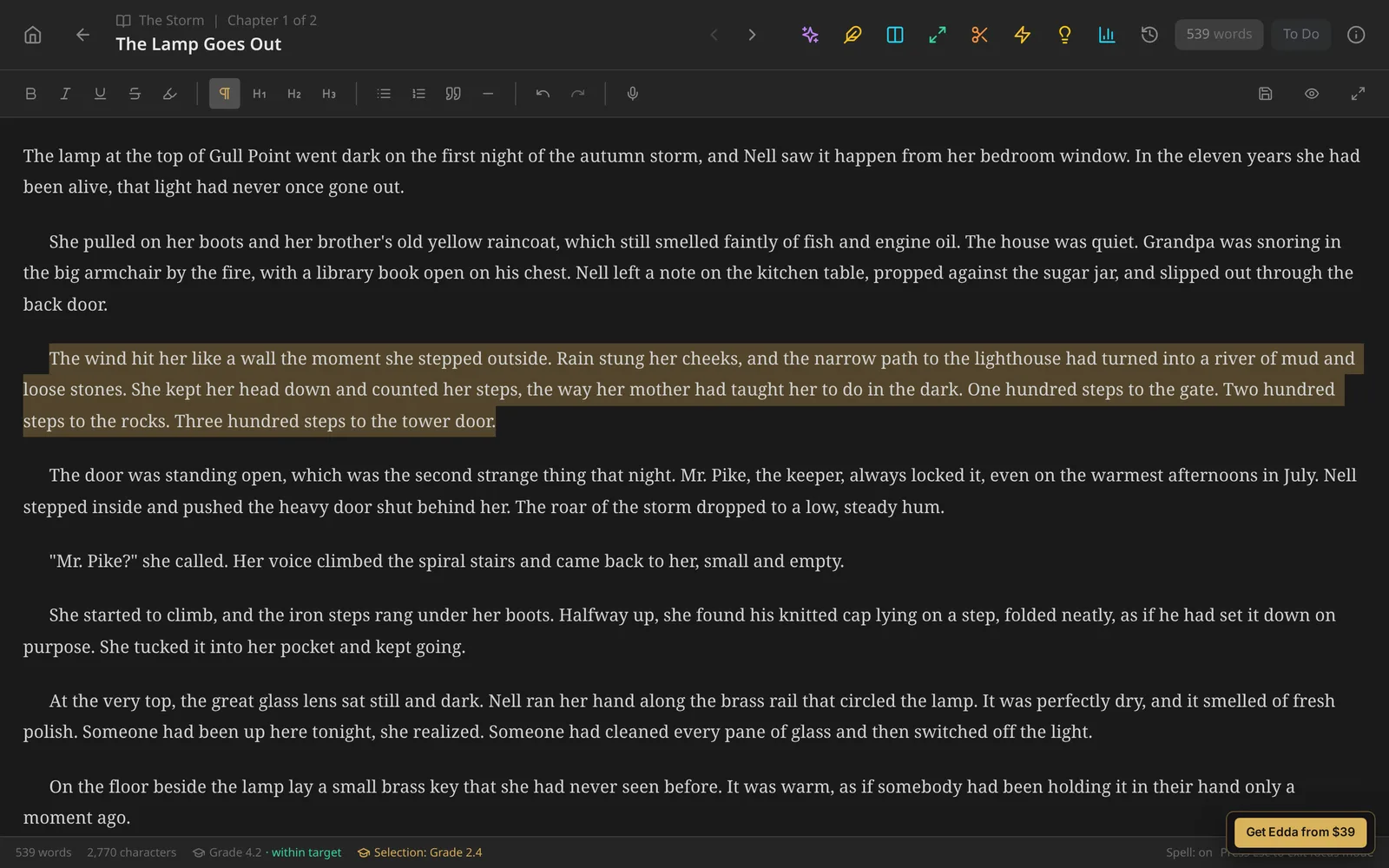The width and height of the screenshot is (1389, 868).
Task: Open the lightbulb ideas icon
Action: (1064, 35)
